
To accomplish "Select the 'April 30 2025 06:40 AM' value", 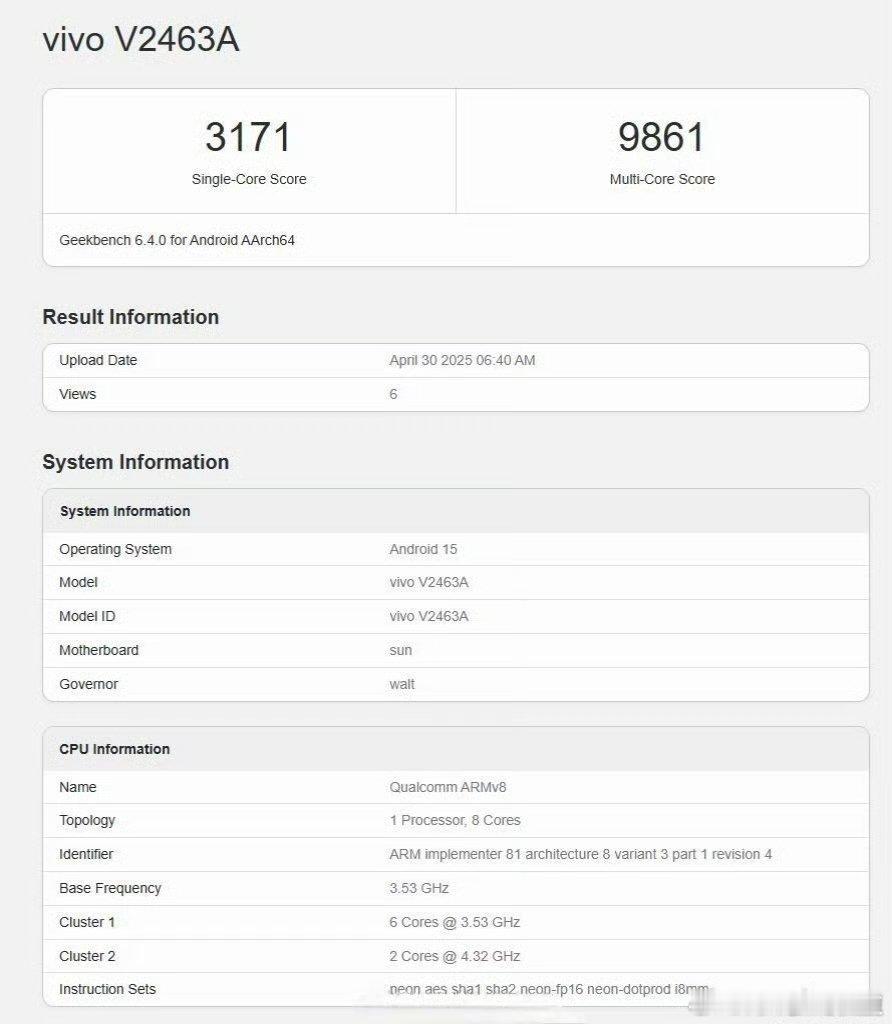I will [462, 360].
